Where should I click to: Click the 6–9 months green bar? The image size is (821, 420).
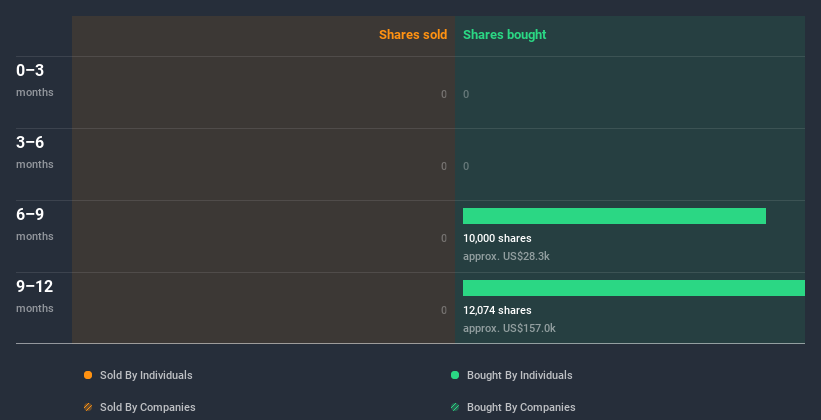614,216
